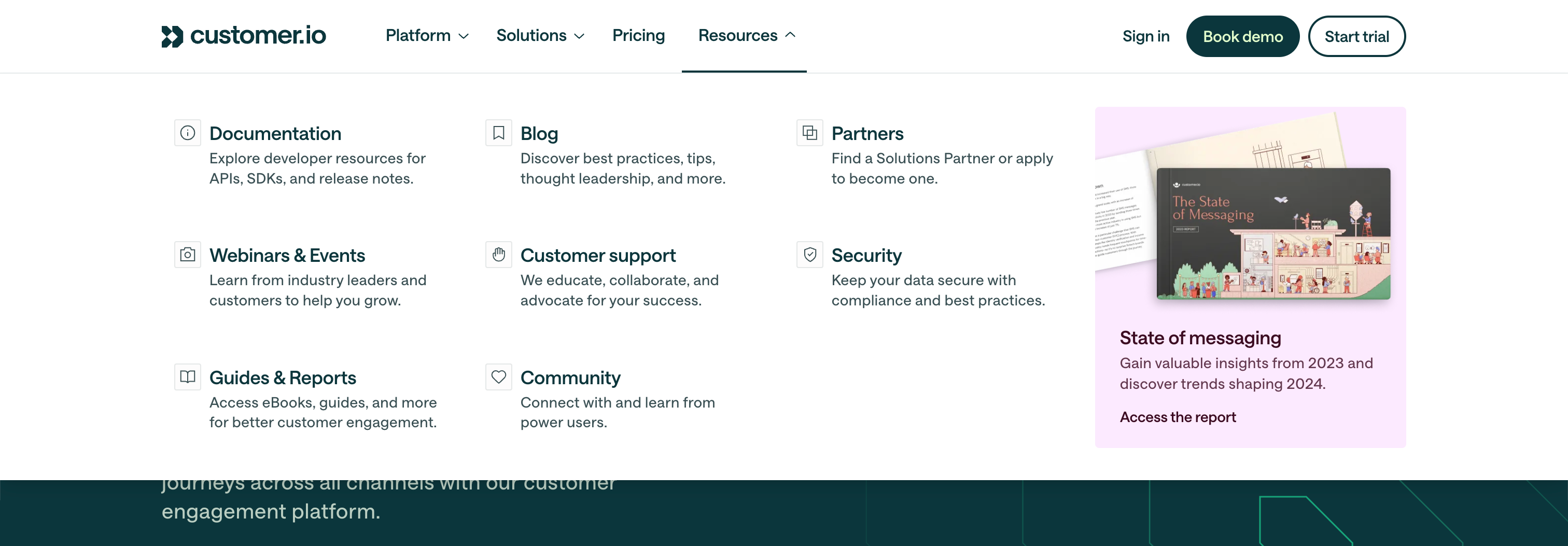Click the overlapping-windows icon beside Partners
Image resolution: width=1568 pixels, height=546 pixels.
click(x=809, y=133)
